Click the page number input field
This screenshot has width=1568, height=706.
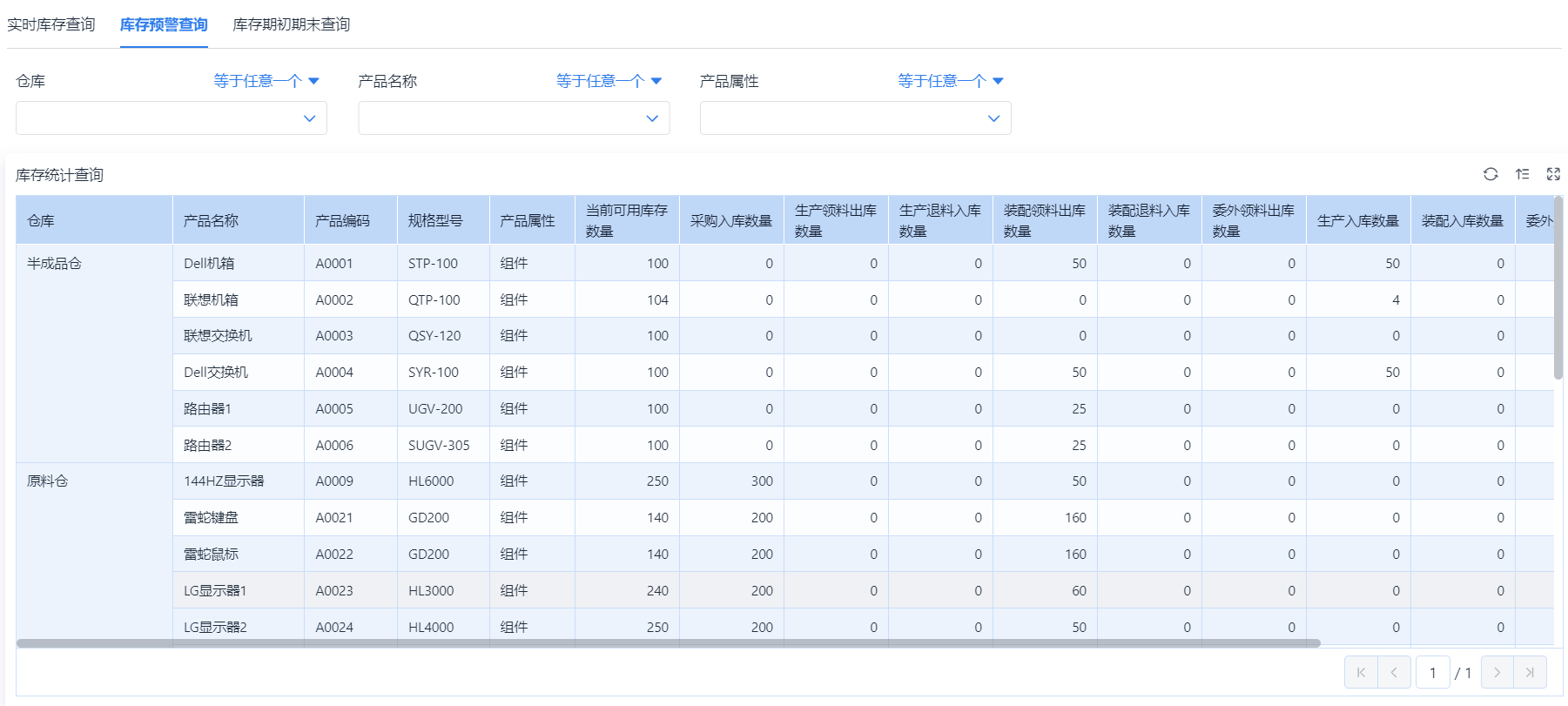[1433, 672]
